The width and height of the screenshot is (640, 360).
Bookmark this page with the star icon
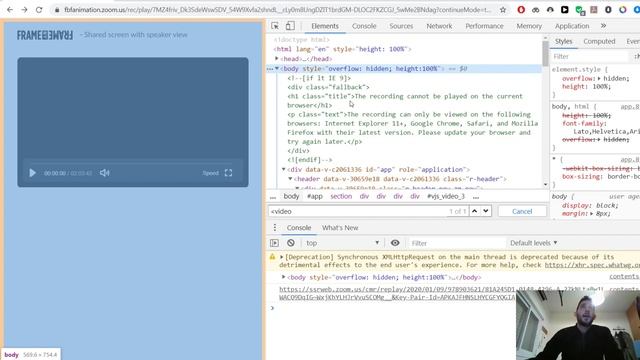503,9
